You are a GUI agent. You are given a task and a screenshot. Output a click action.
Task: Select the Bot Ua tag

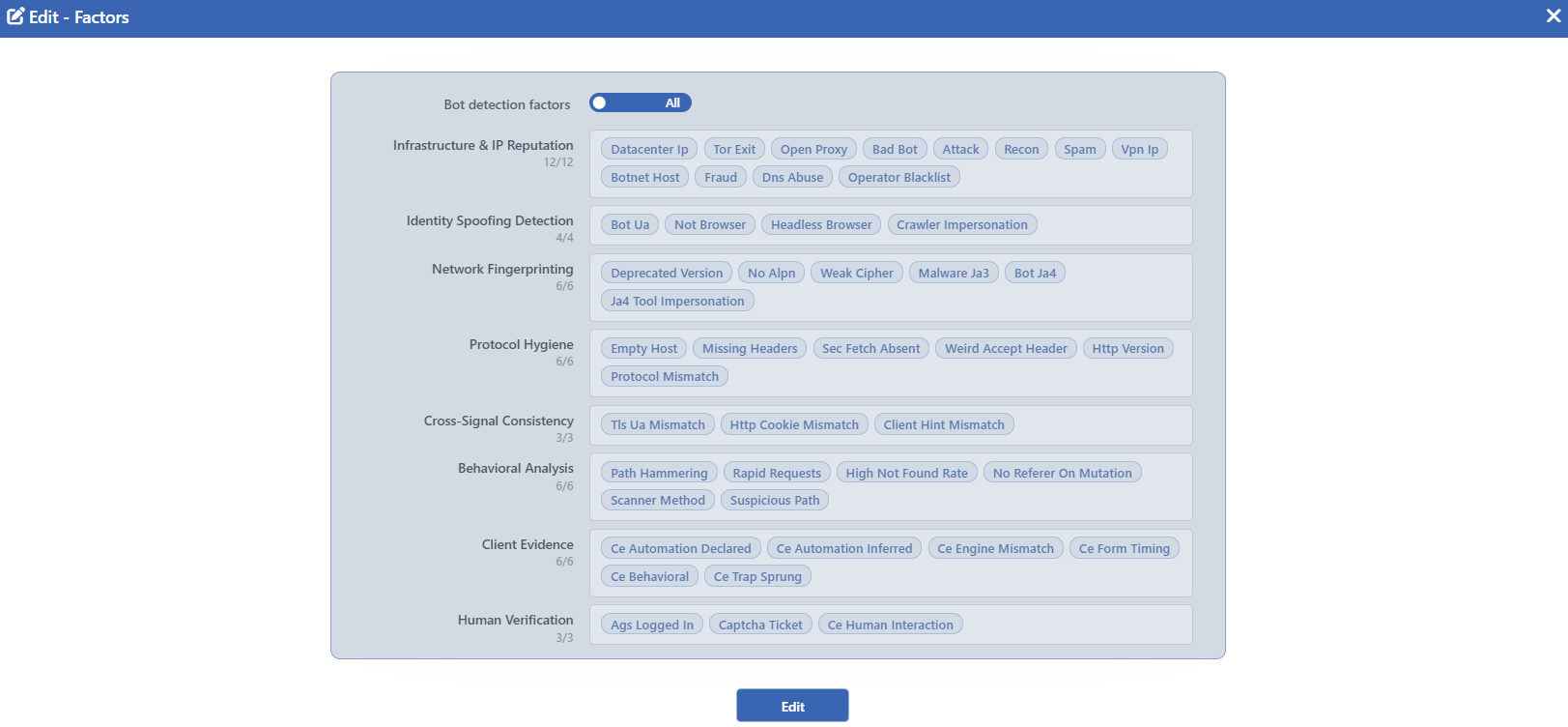point(630,224)
